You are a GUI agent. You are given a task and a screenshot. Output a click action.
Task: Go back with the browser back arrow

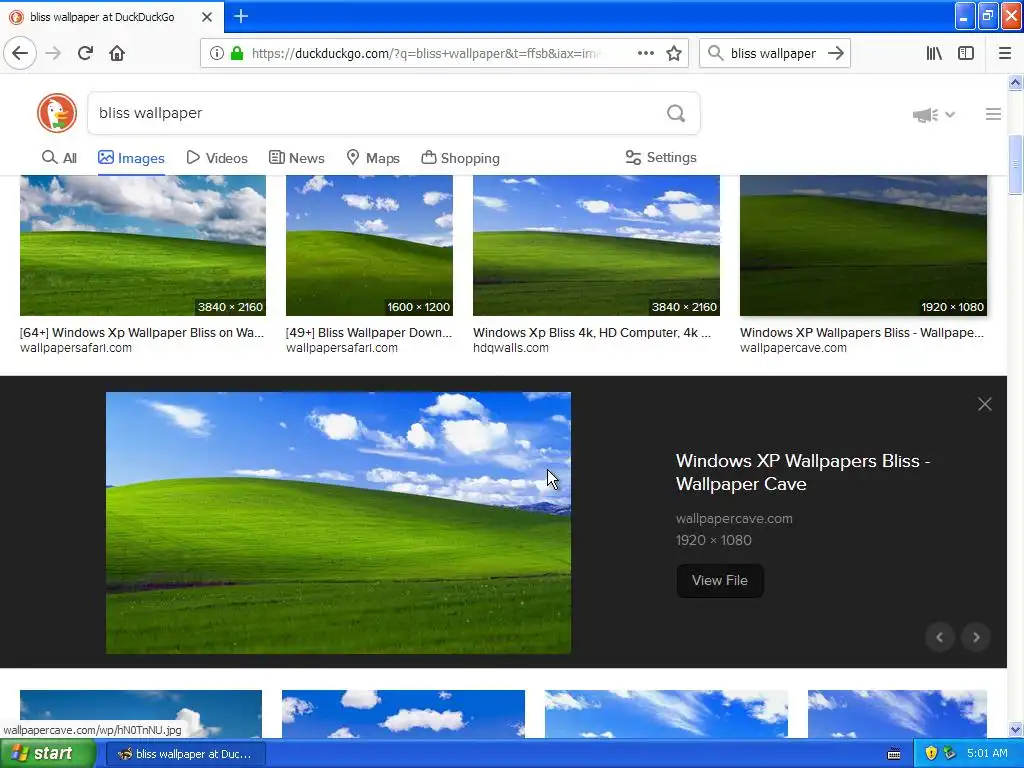tap(20, 53)
